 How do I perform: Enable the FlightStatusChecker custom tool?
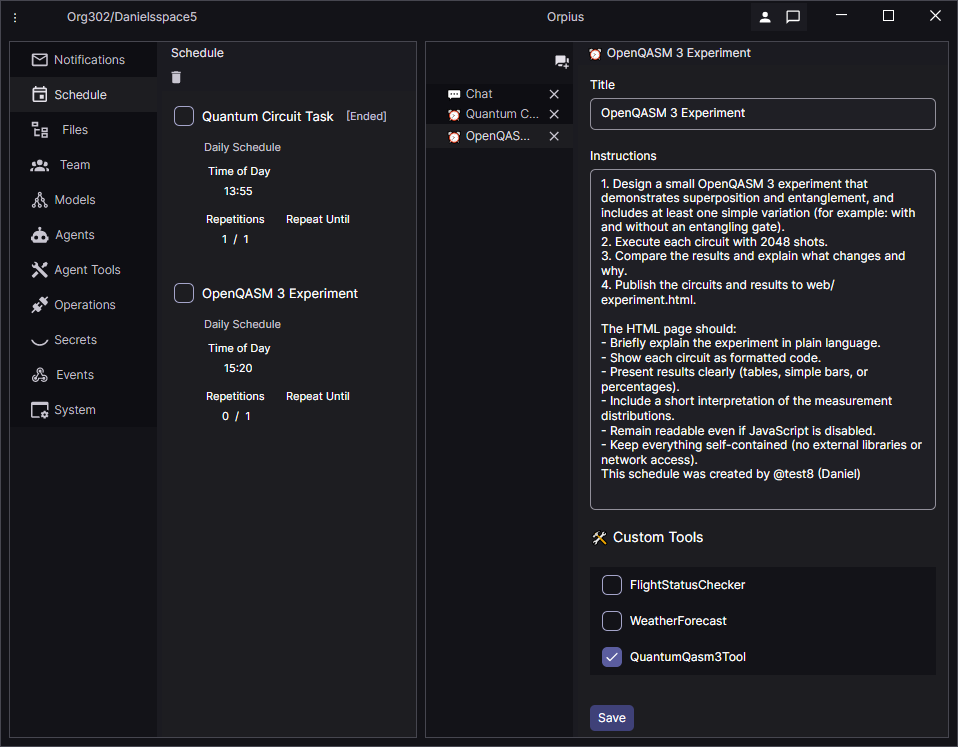click(x=612, y=585)
